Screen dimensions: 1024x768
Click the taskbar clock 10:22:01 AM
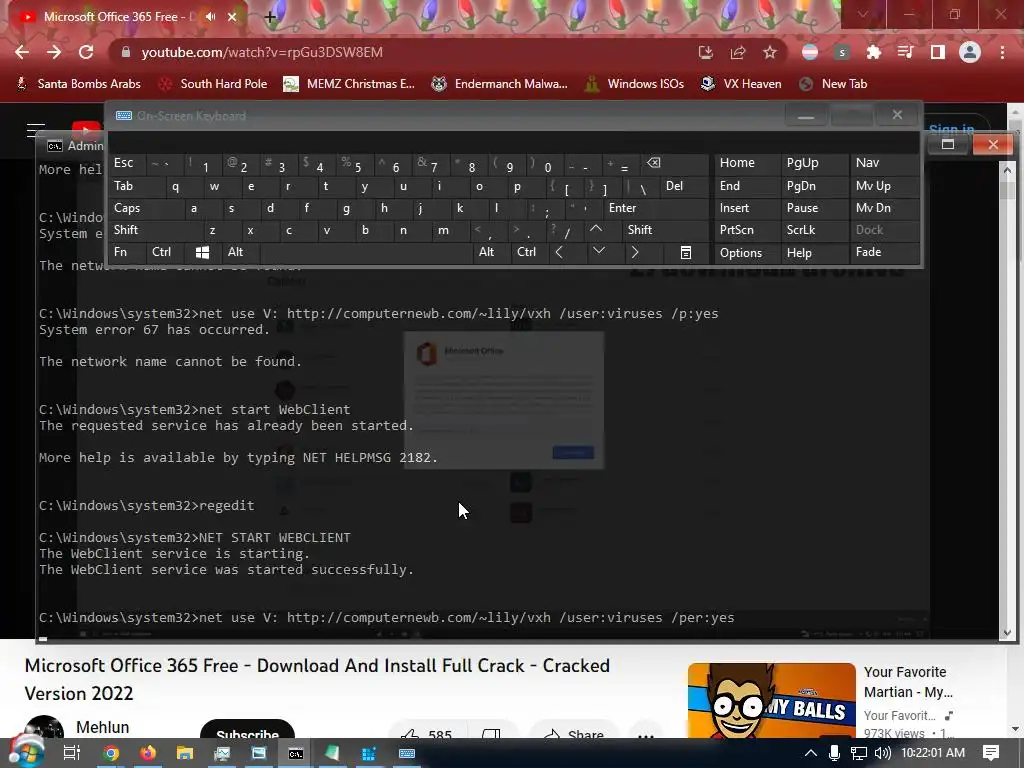[x=933, y=753]
